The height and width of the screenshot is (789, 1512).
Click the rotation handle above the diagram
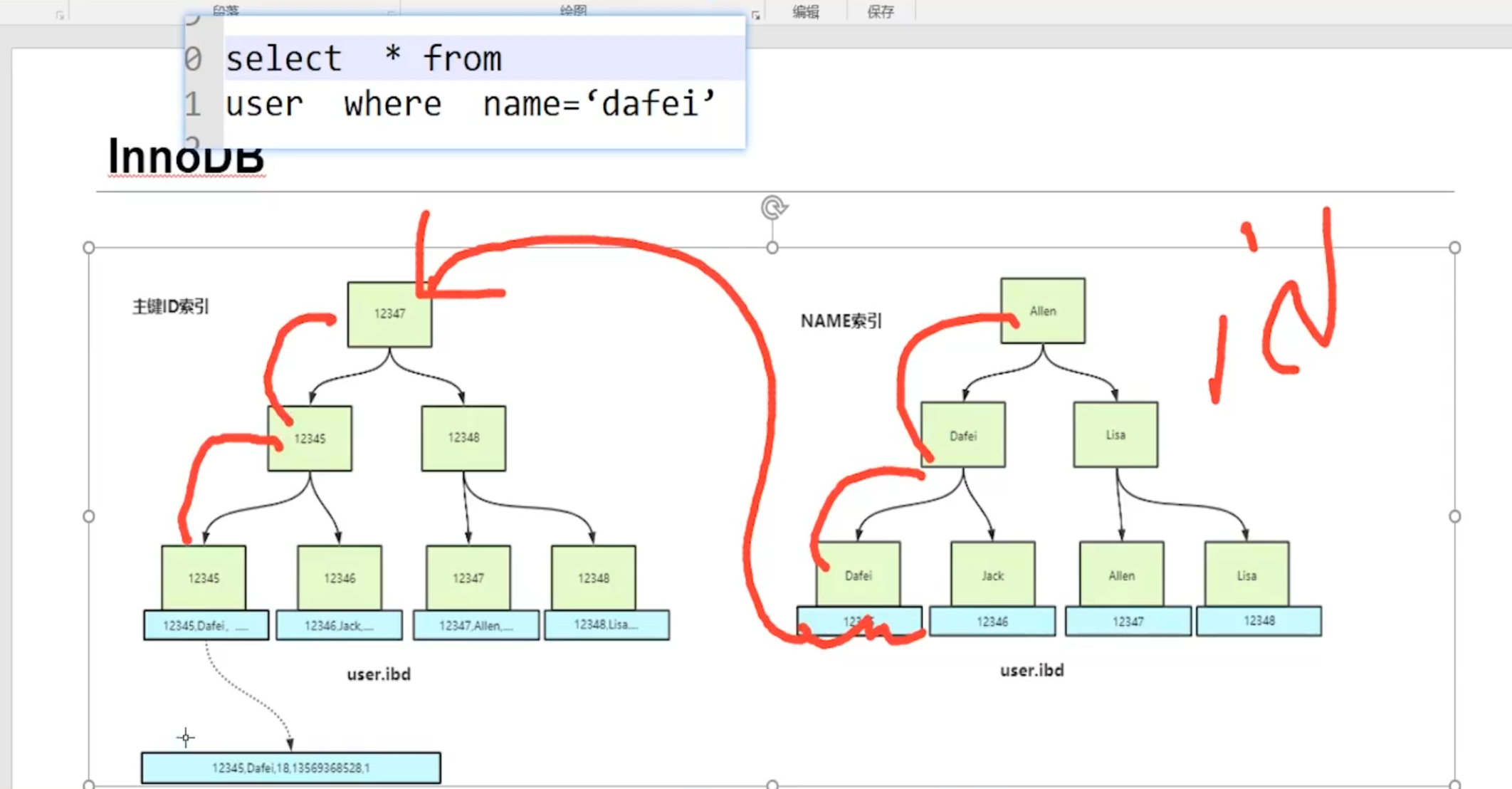coord(773,207)
